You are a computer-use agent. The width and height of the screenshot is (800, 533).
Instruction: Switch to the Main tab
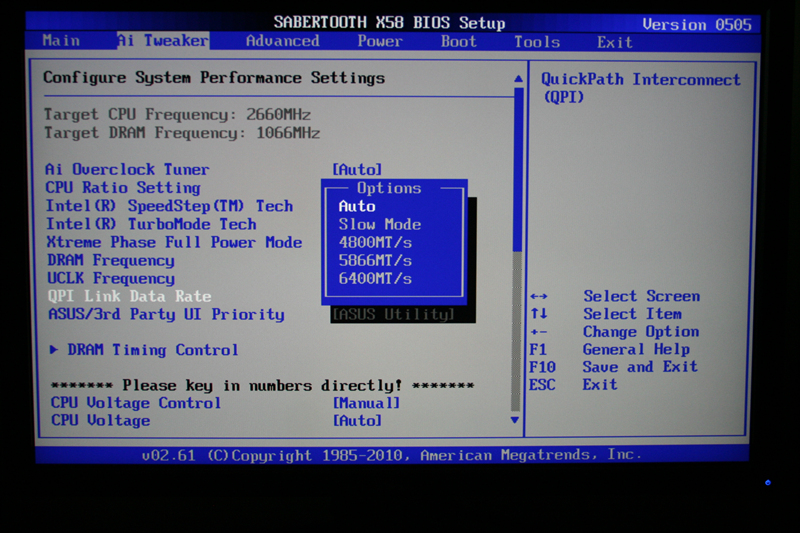61,40
